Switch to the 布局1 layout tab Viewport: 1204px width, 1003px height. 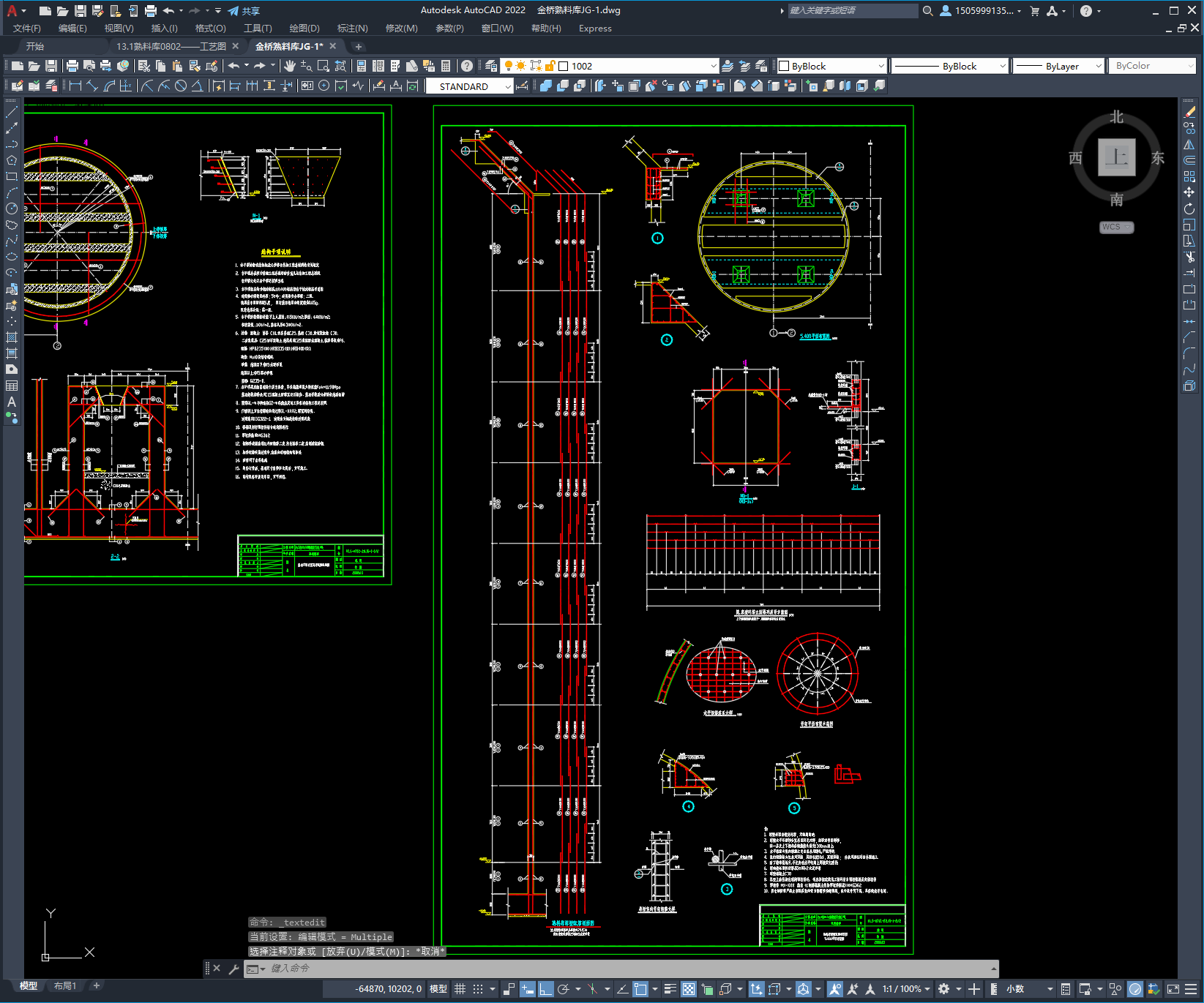[x=65, y=985]
